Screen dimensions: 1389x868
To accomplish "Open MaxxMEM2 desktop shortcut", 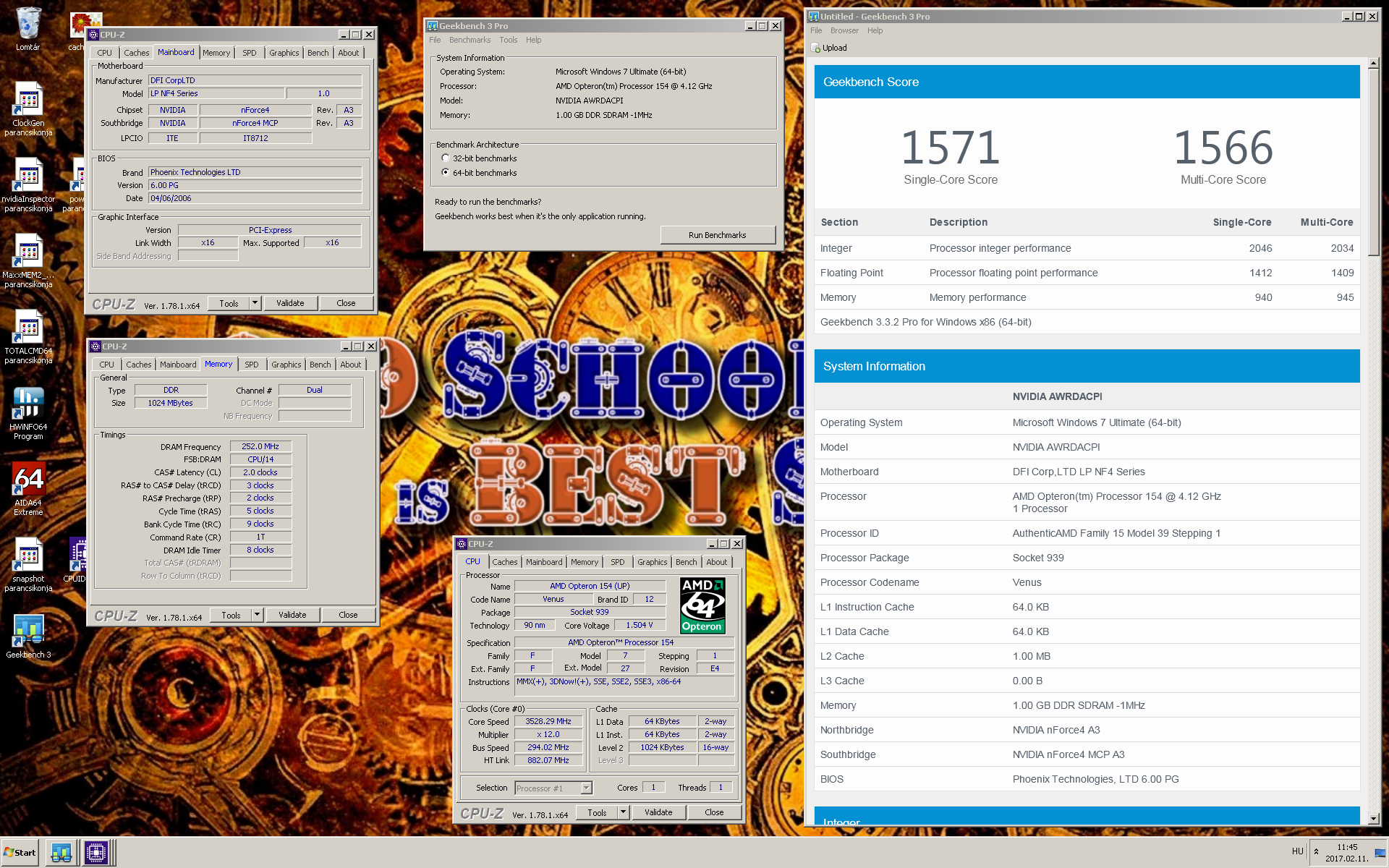I will (28, 260).
